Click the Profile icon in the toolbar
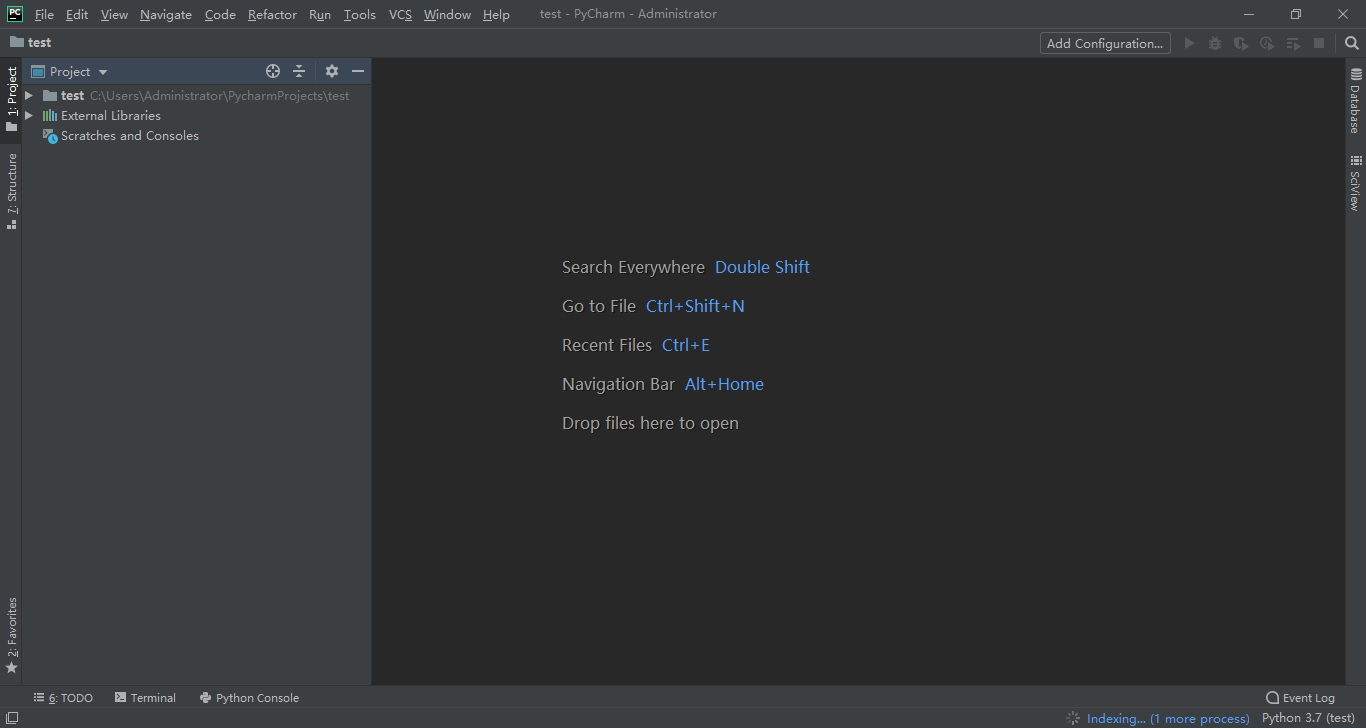The image size is (1366, 728). (x=1267, y=43)
